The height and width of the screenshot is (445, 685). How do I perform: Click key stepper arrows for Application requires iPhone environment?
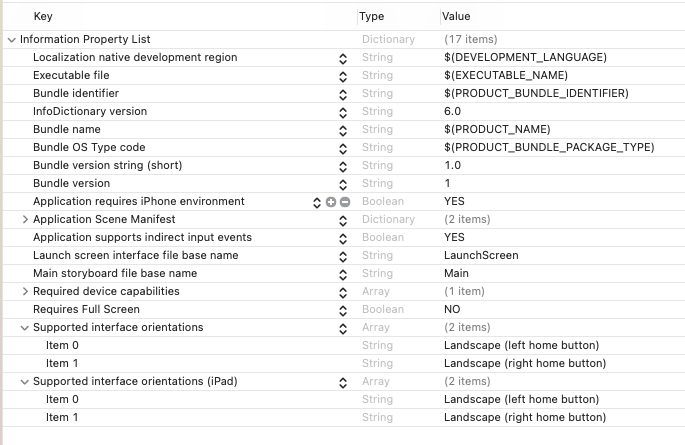pos(318,202)
